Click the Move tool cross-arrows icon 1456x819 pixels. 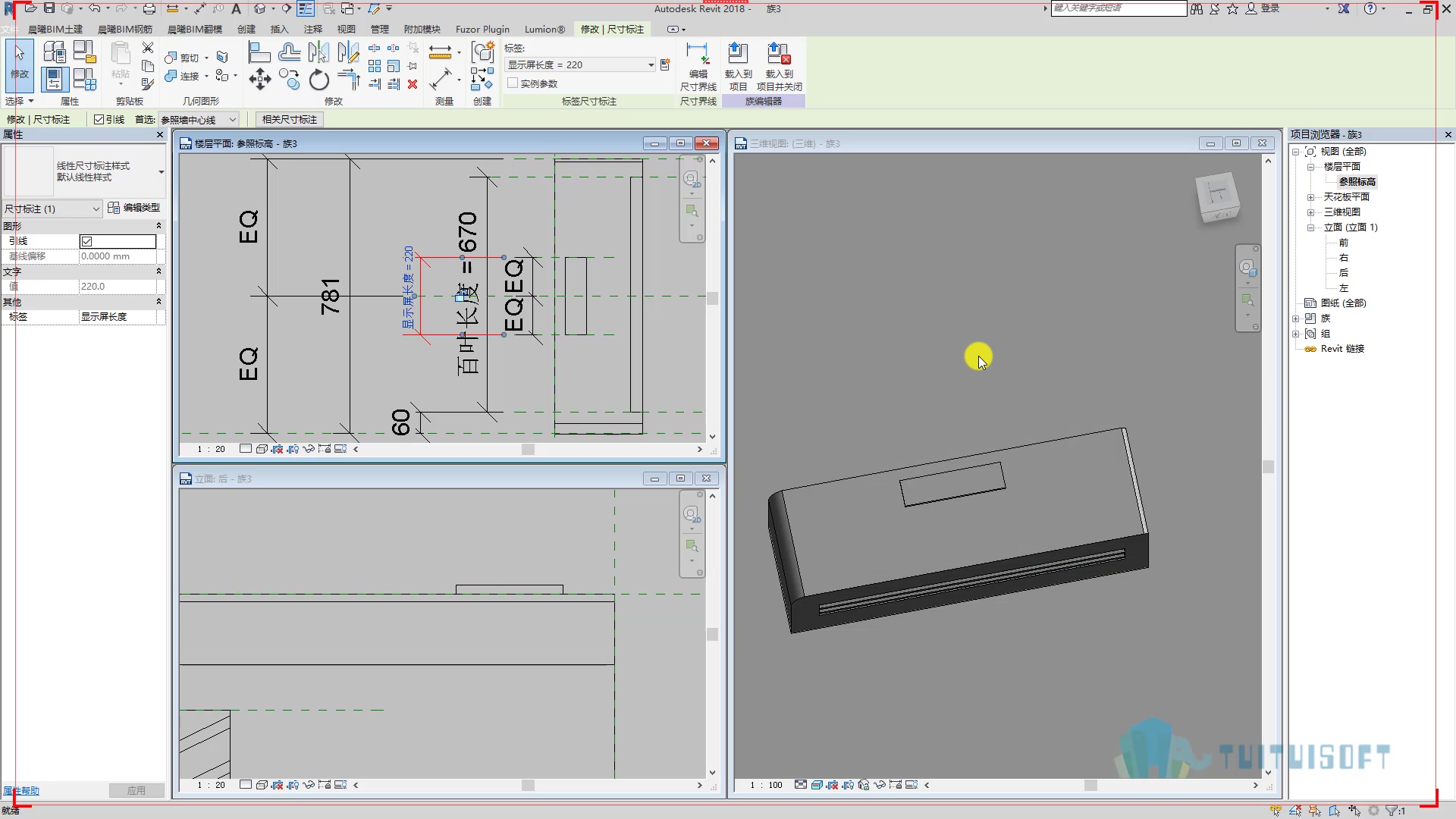[260, 80]
